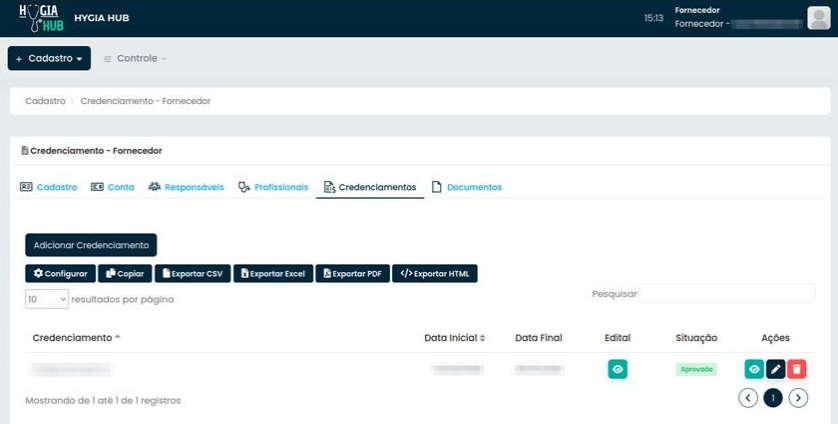This screenshot has height=424, width=838.
Task: Export the table to Excel
Action: click(273, 273)
